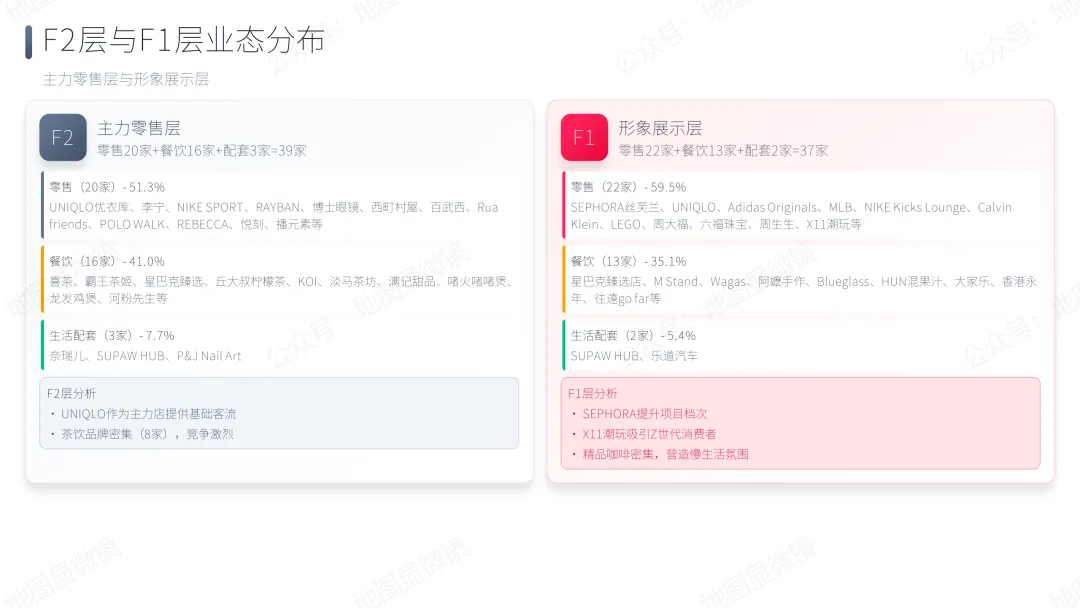Click bullet UNIQLO作为主力店提供基础客流

(x=148, y=414)
